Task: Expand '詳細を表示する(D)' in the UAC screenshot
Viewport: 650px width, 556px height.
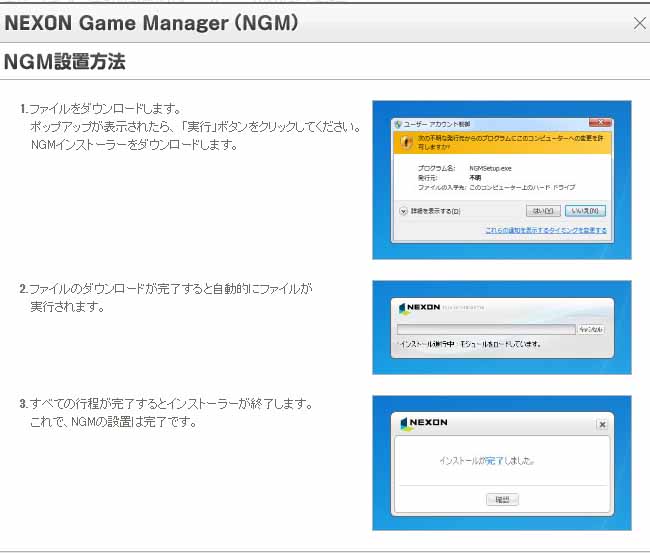Action: pyautogui.click(x=430, y=211)
